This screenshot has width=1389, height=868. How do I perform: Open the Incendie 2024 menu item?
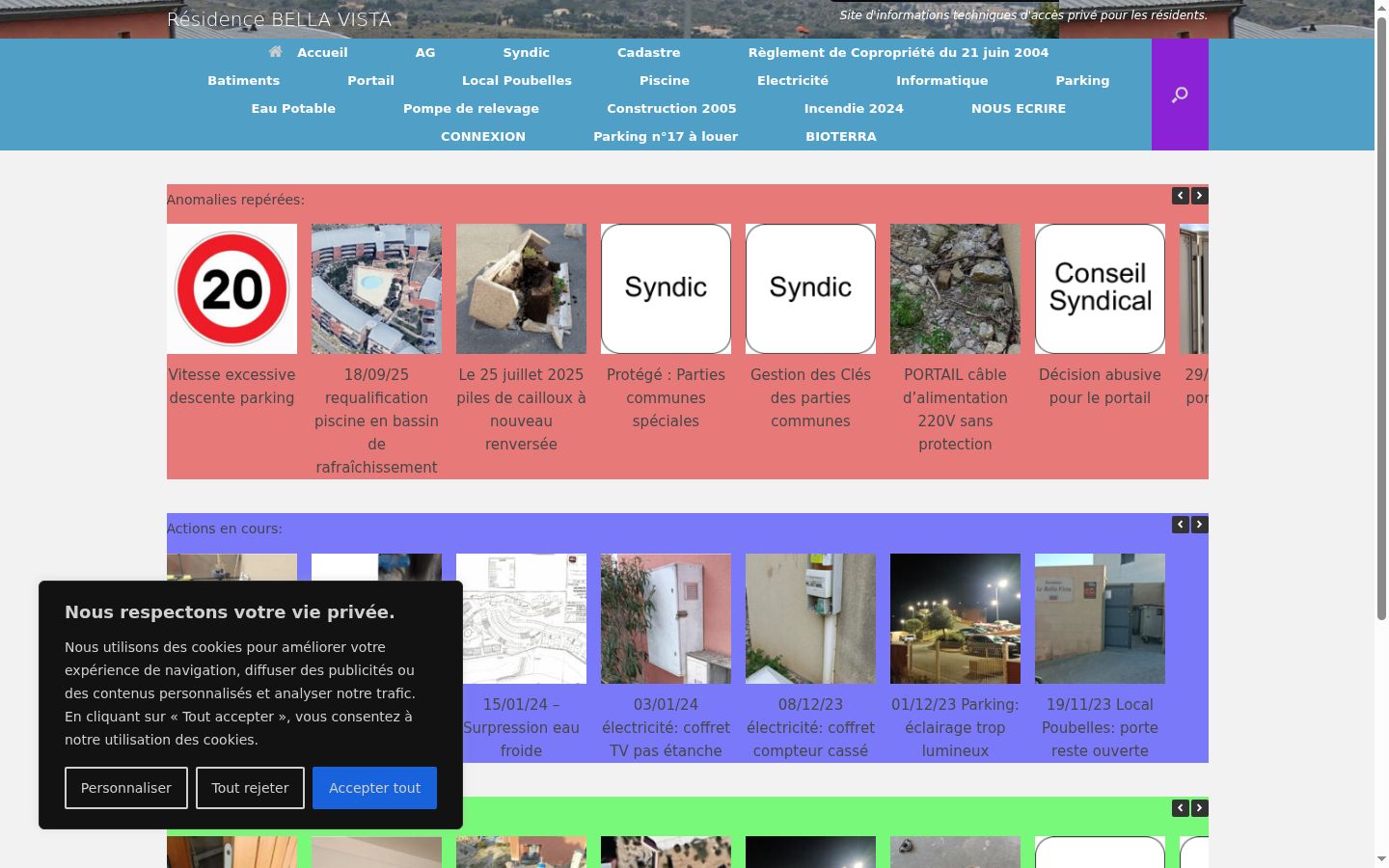tap(854, 109)
